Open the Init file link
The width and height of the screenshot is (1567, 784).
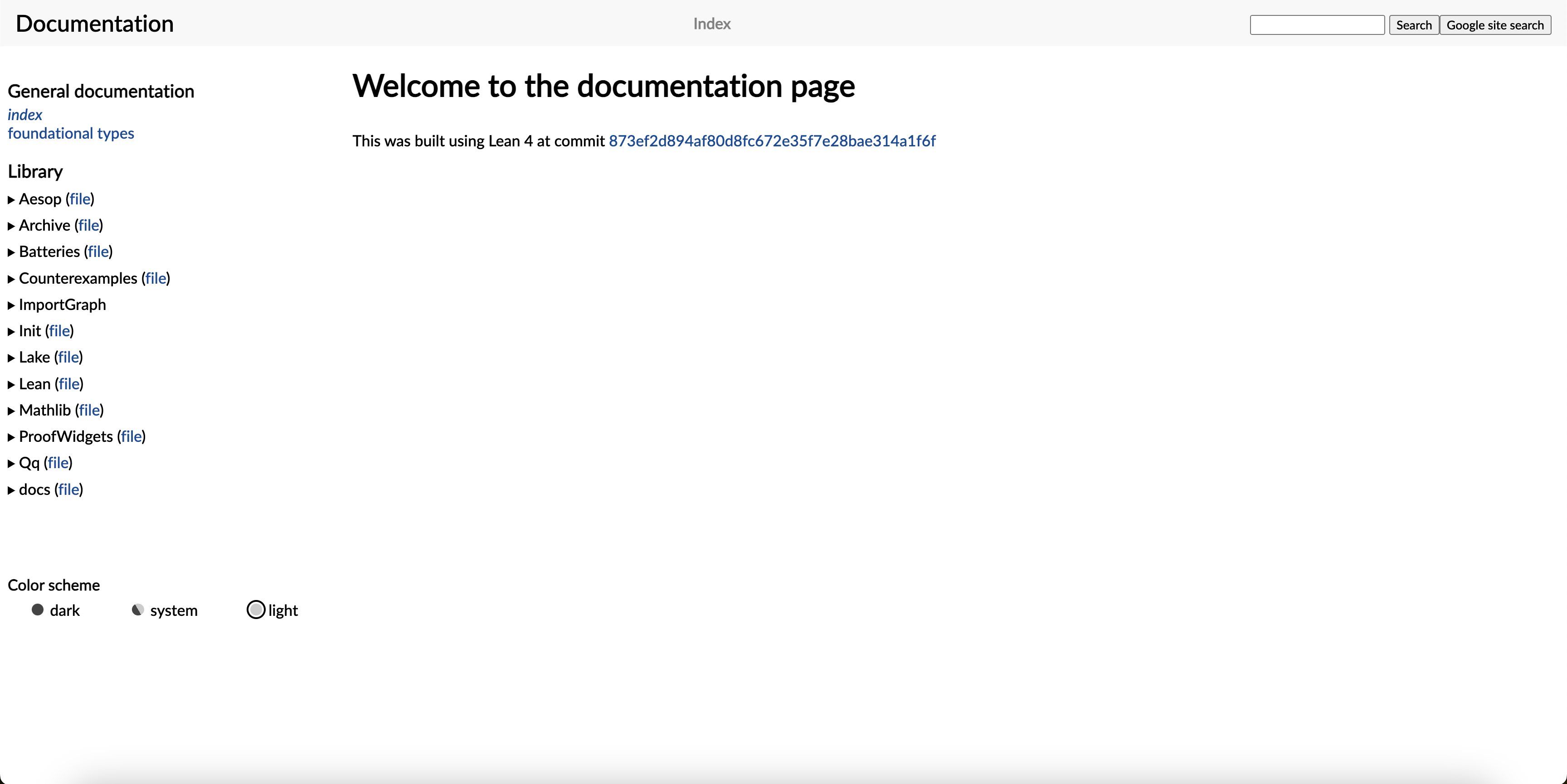point(59,331)
